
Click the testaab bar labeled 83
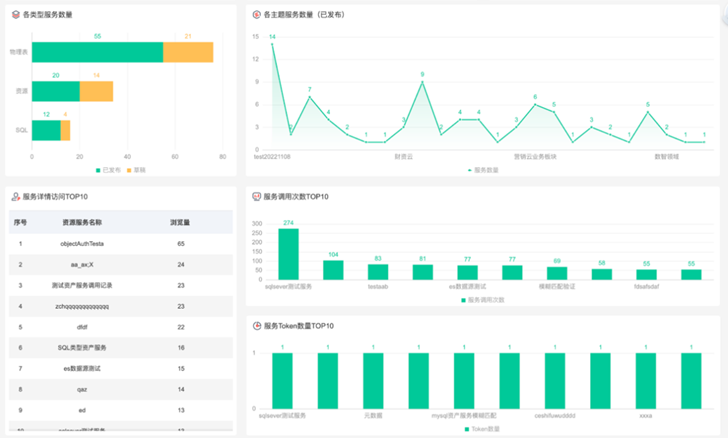378,271
